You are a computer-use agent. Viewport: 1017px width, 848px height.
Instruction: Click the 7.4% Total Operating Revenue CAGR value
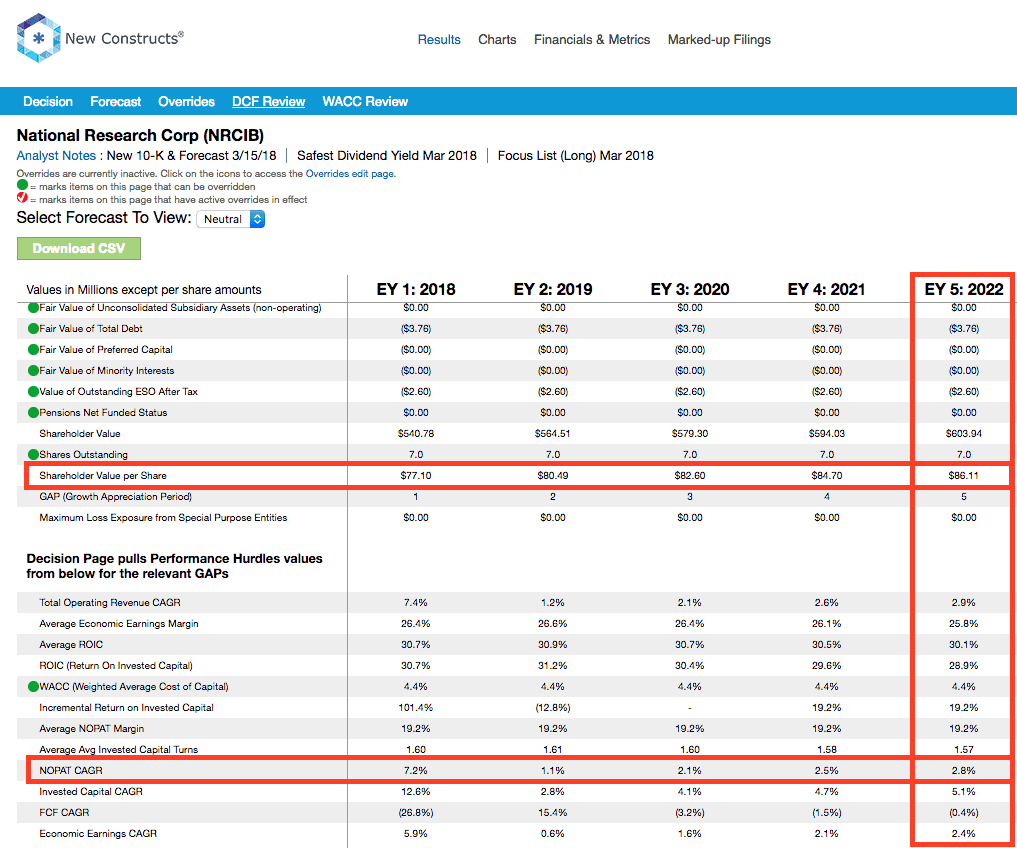(416, 603)
